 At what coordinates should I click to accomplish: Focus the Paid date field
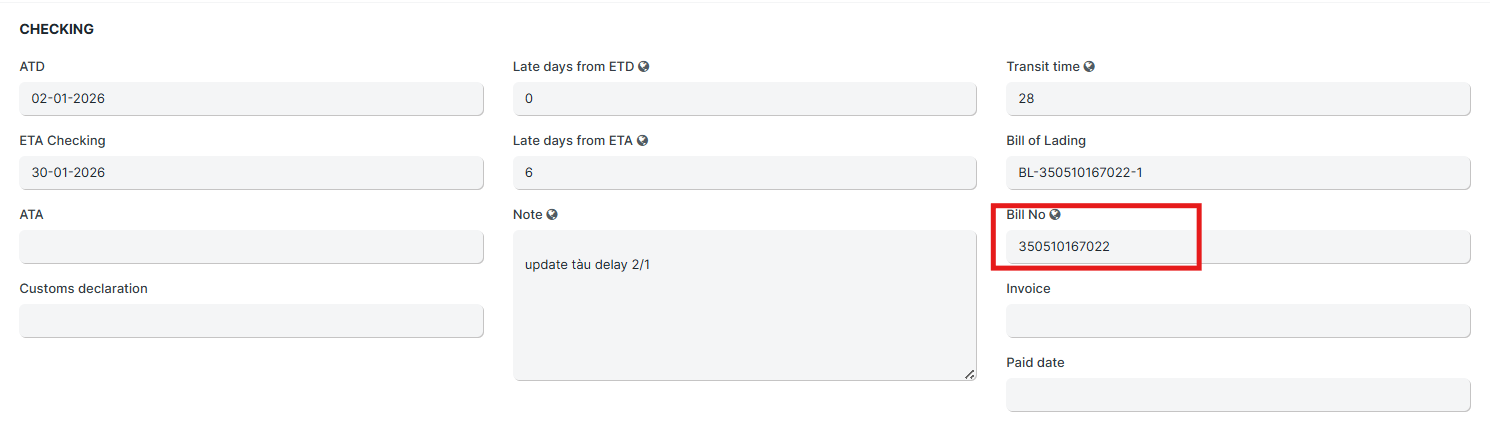pos(1238,395)
